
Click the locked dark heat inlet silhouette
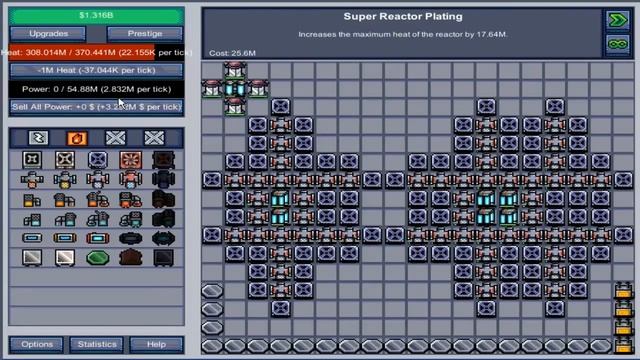click(163, 200)
